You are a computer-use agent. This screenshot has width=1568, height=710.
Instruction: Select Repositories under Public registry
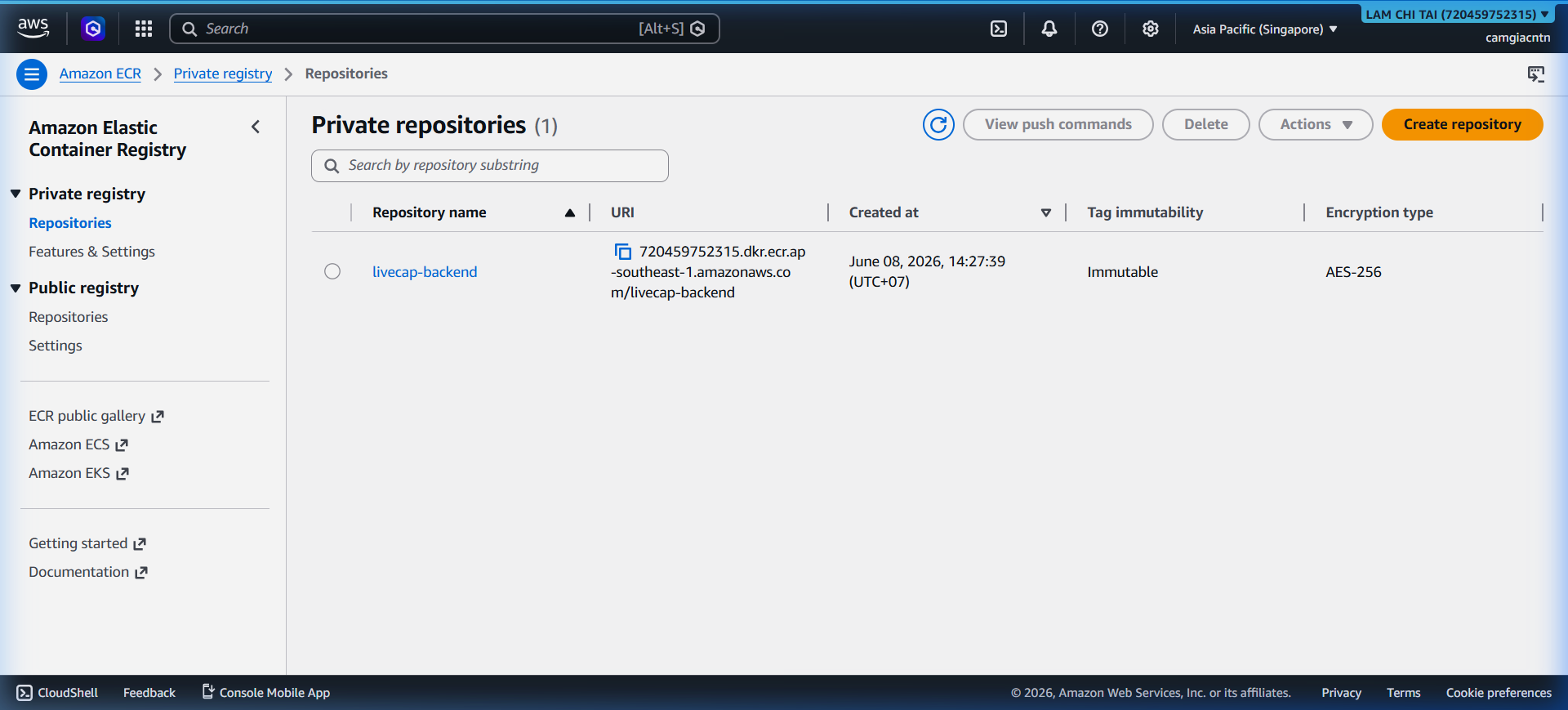point(69,317)
